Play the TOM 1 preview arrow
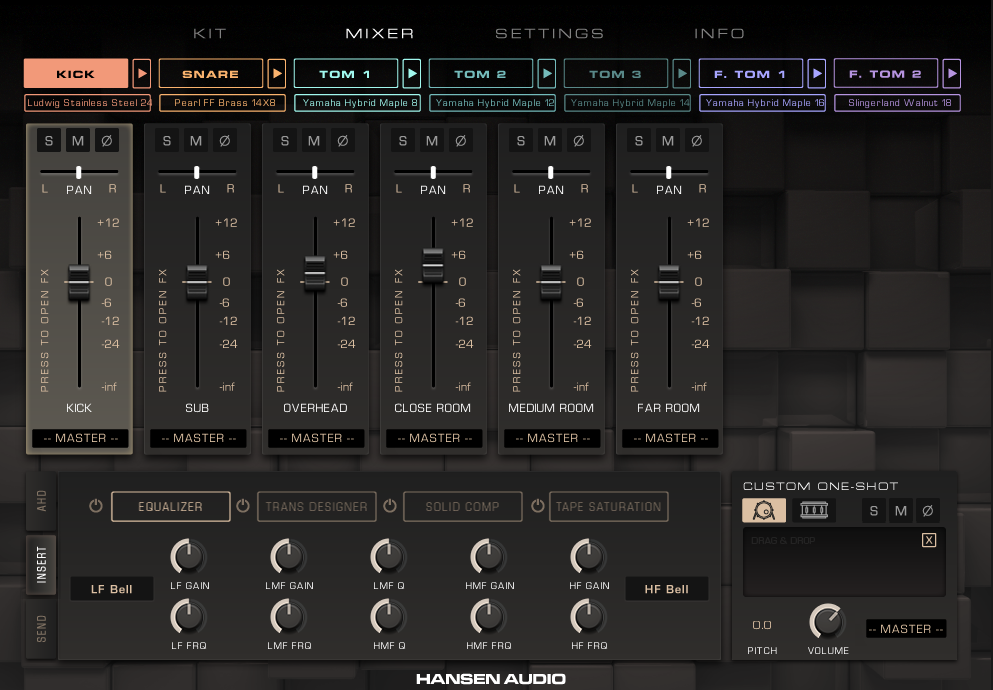The height and width of the screenshot is (690, 993). (412, 74)
